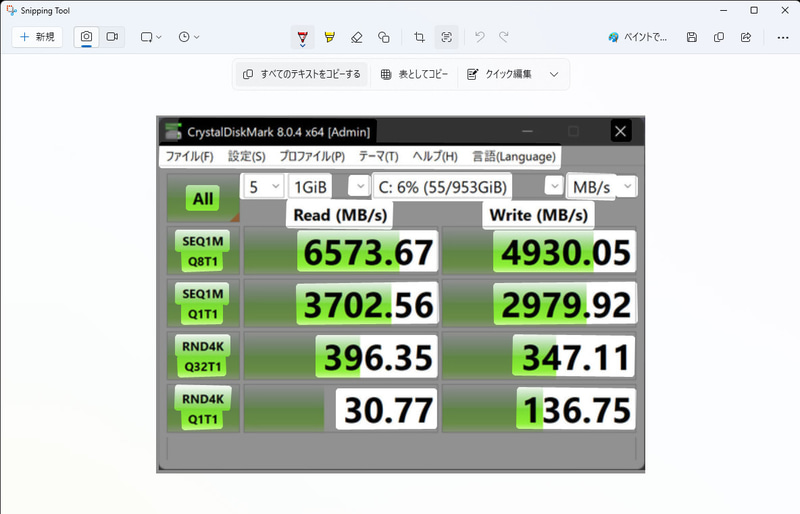Expand the quick edit chevron options
The image size is (800, 514).
click(x=554, y=74)
